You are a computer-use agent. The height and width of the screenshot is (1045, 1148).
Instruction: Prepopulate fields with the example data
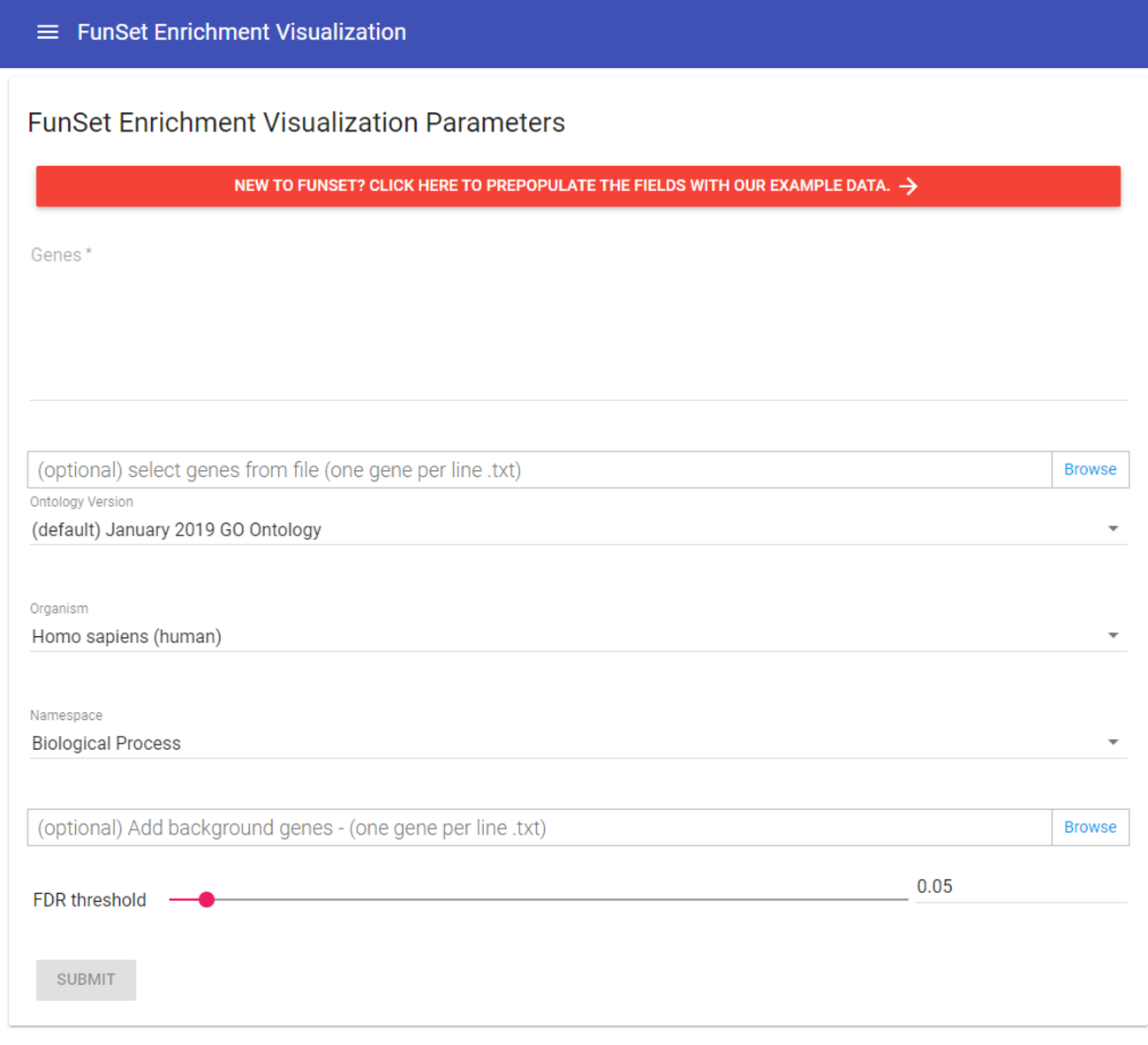pos(562,186)
